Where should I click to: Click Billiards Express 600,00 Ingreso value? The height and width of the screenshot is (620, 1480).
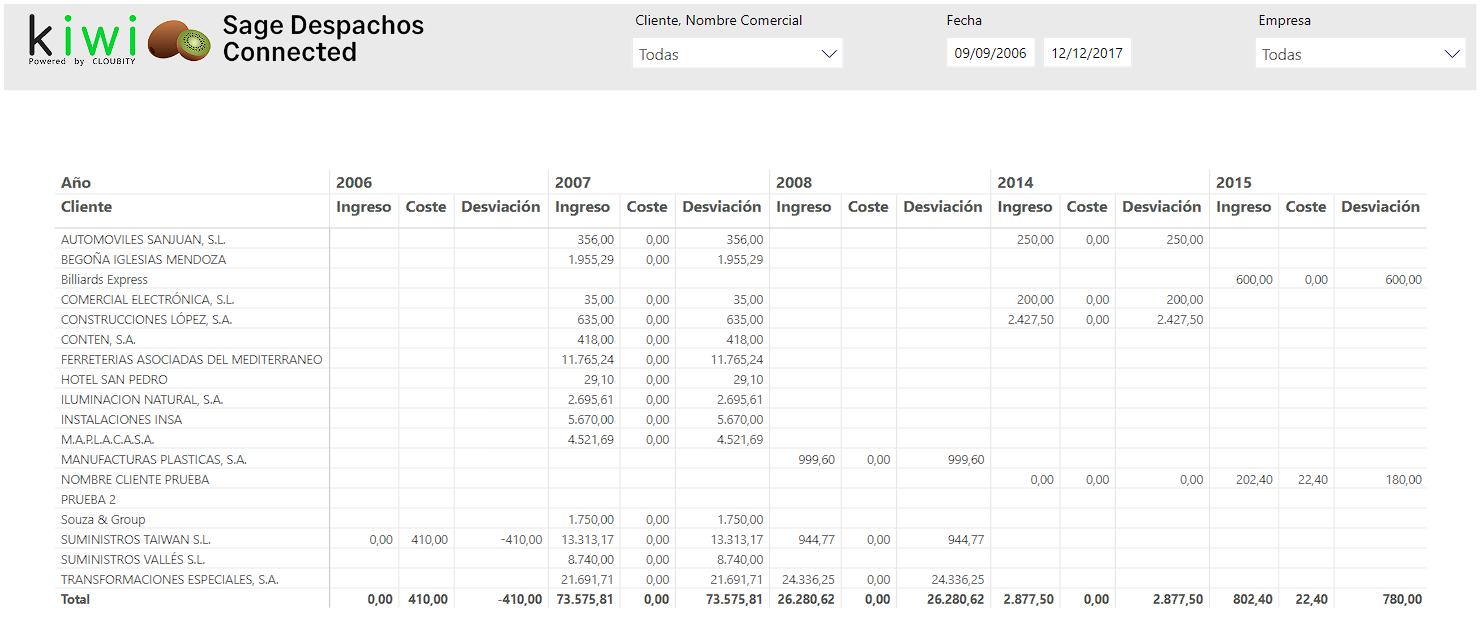(x=1254, y=280)
